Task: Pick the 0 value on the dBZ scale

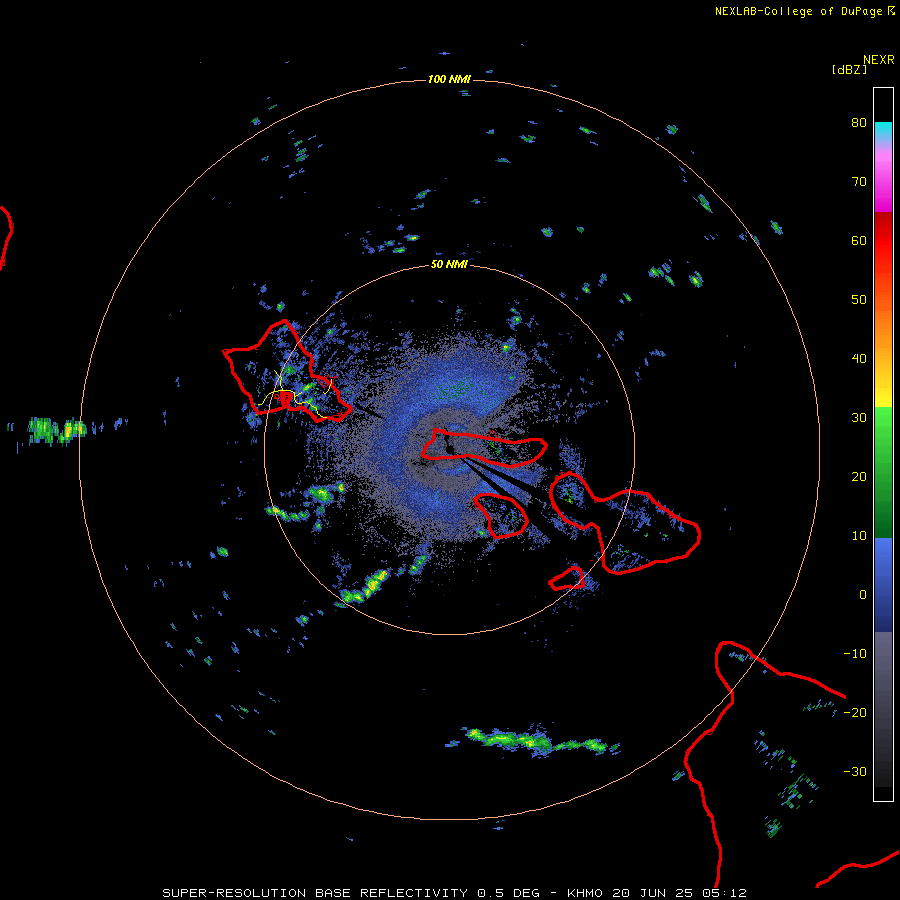Action: click(863, 595)
